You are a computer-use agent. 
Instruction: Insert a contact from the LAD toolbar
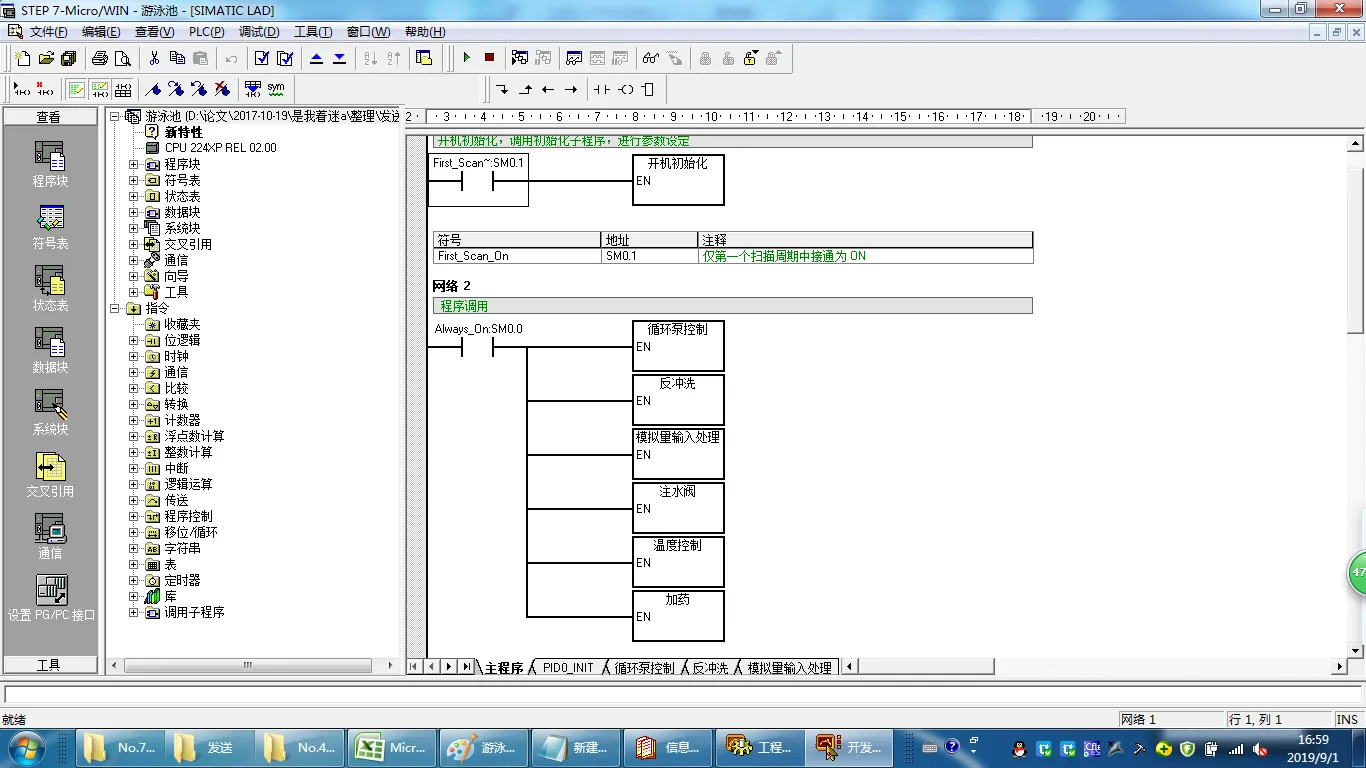pos(601,89)
